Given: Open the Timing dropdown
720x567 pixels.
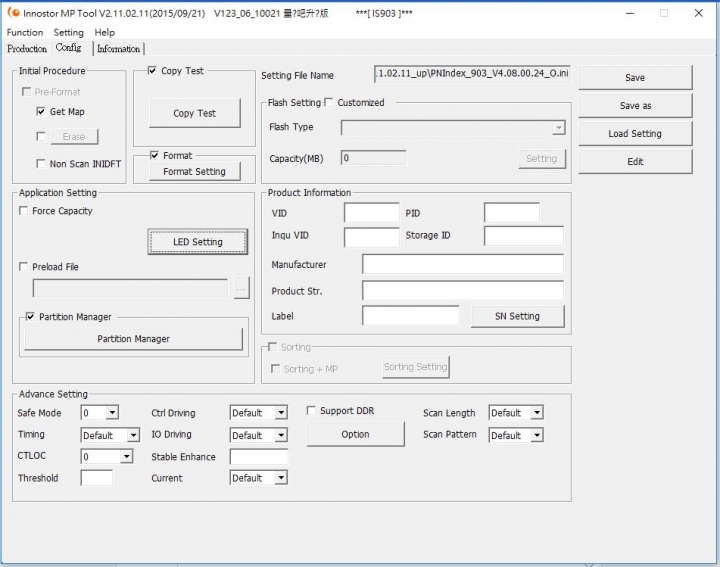Looking at the screenshot, I should [x=133, y=435].
